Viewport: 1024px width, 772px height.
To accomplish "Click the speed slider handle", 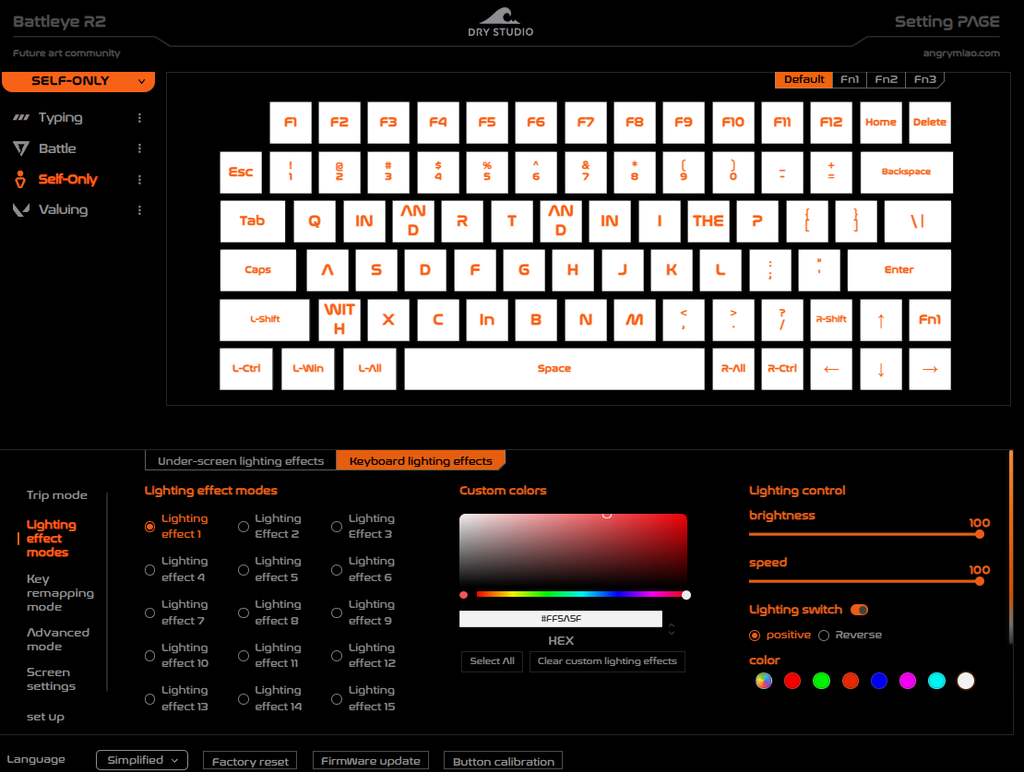I will 980,581.
